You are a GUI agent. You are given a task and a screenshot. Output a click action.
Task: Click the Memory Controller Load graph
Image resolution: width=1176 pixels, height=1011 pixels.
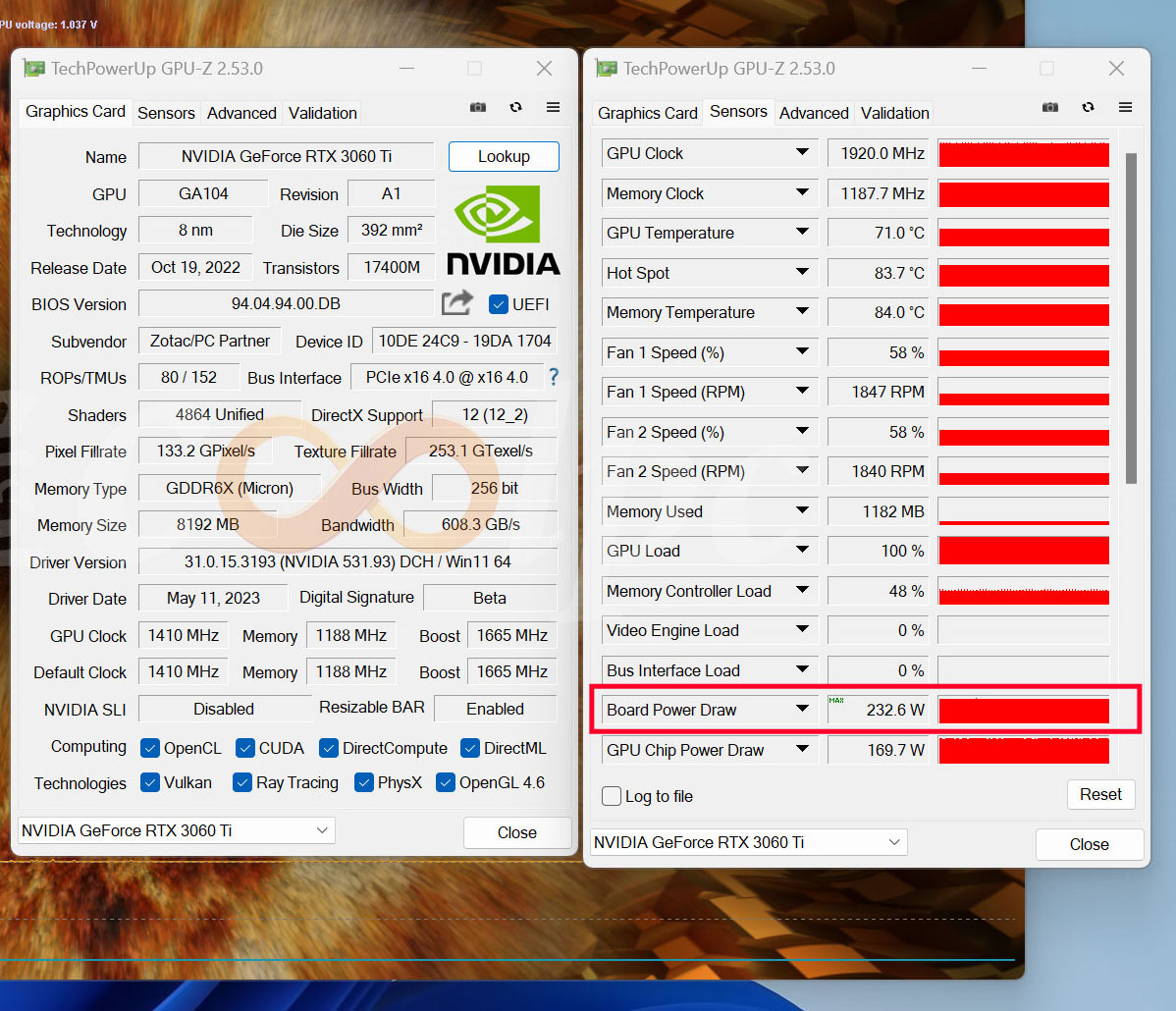tap(1023, 590)
